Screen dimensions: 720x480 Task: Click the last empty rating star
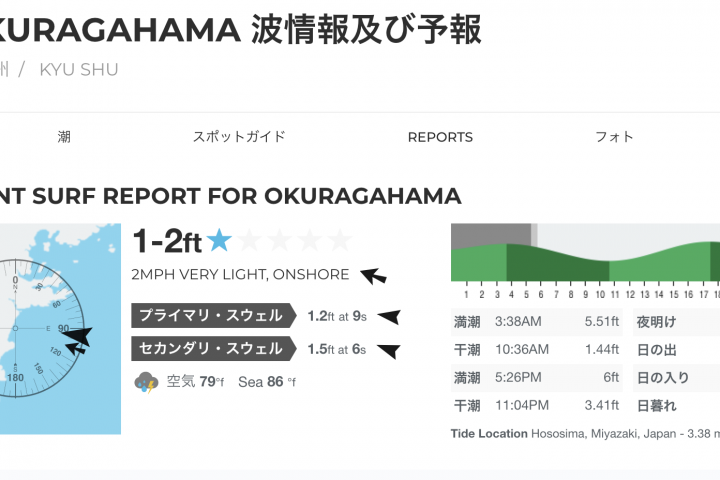[x=340, y=241]
